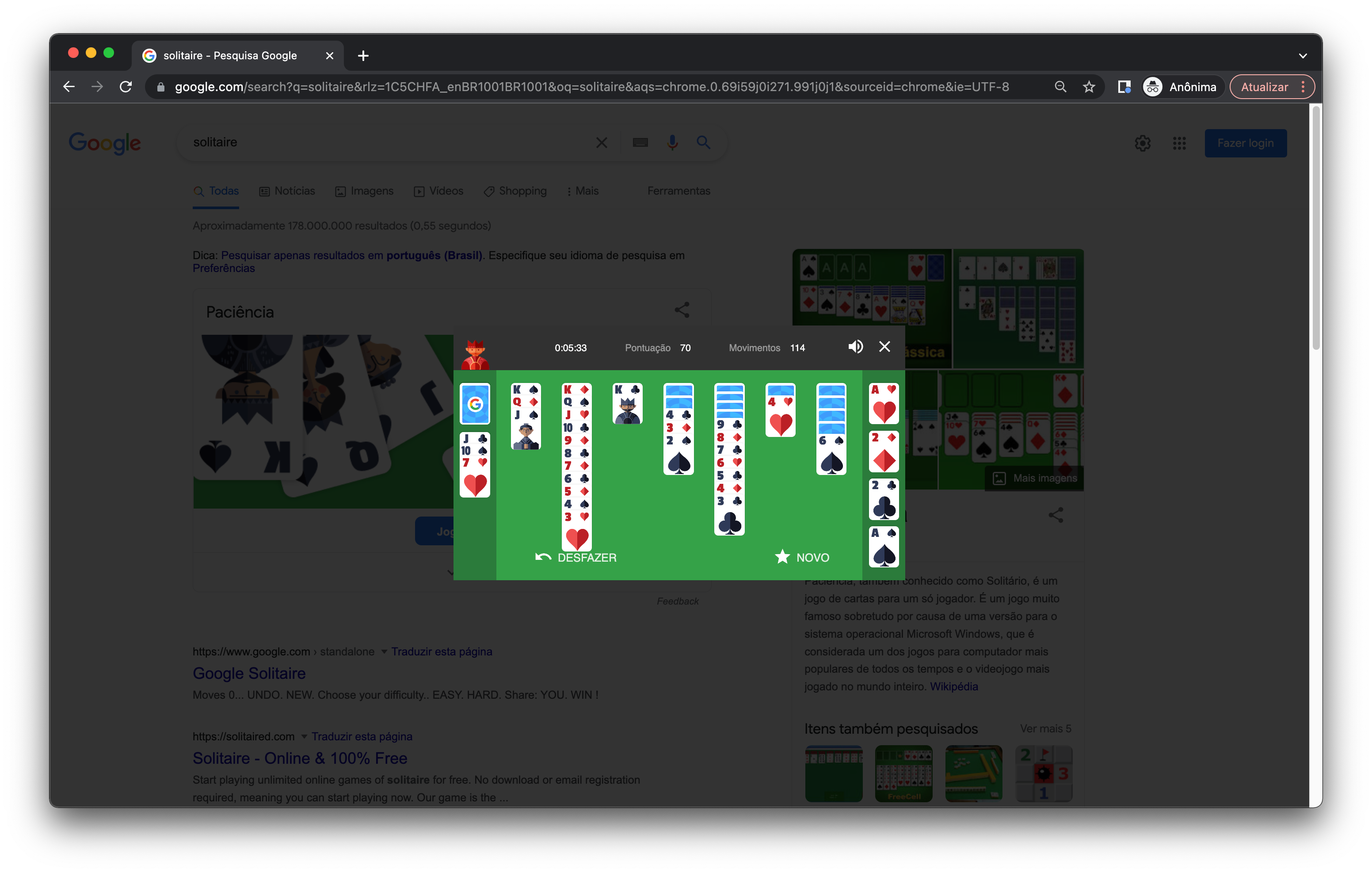This screenshot has height=873, width=1372.
Task: Open Solitaire - Online & 100% Free result
Action: tap(300, 758)
